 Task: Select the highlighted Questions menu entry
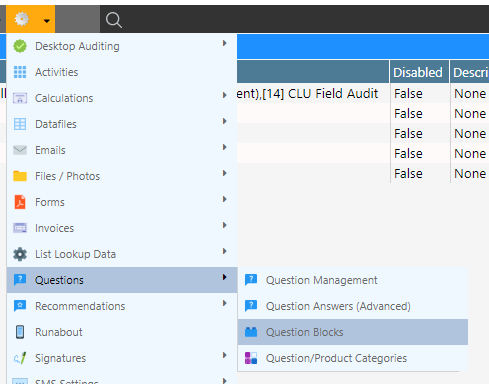coord(122,280)
